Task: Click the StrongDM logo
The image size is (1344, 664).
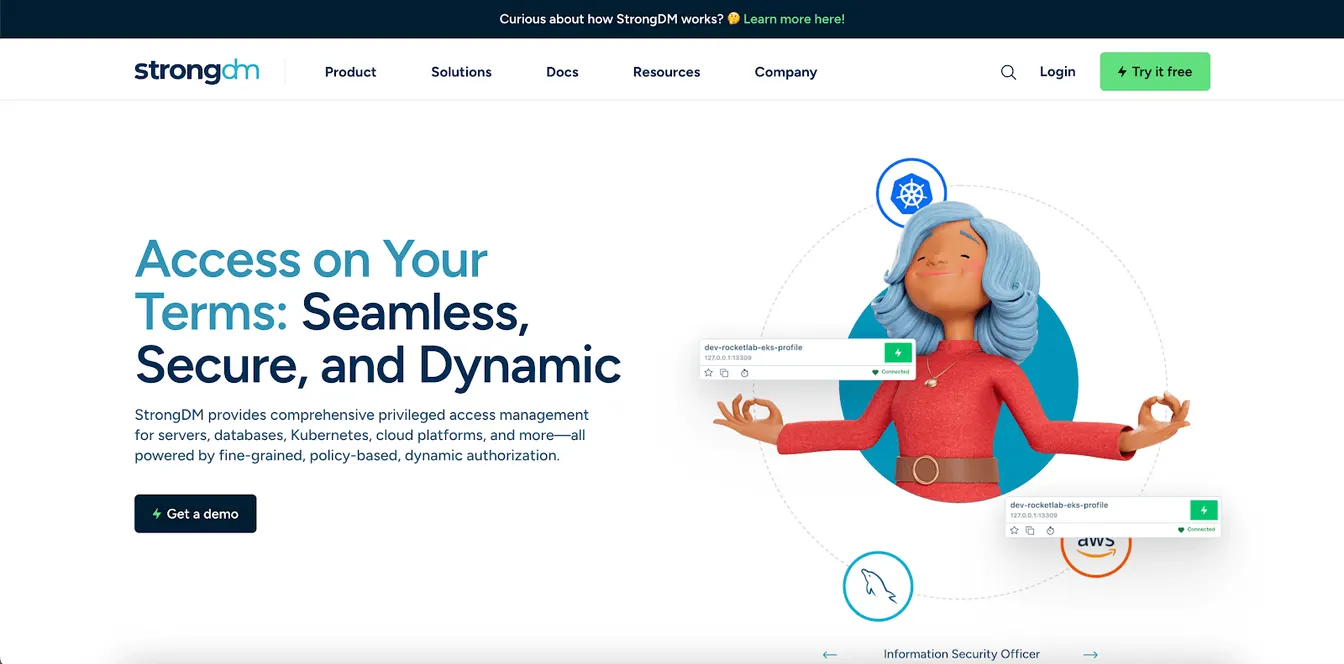Action: coord(197,71)
